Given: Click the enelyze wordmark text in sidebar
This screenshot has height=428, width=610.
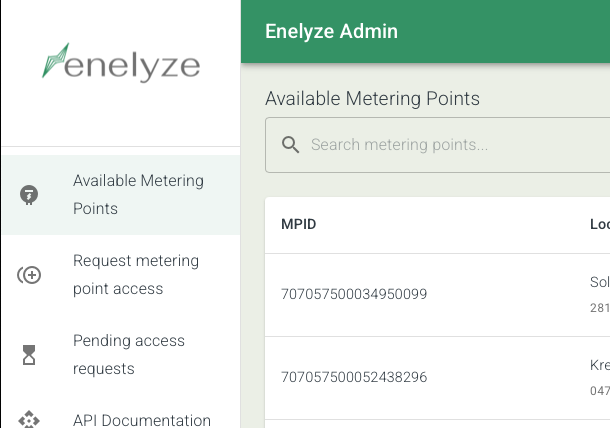Looking at the screenshot, I should pyautogui.click(x=132, y=67).
